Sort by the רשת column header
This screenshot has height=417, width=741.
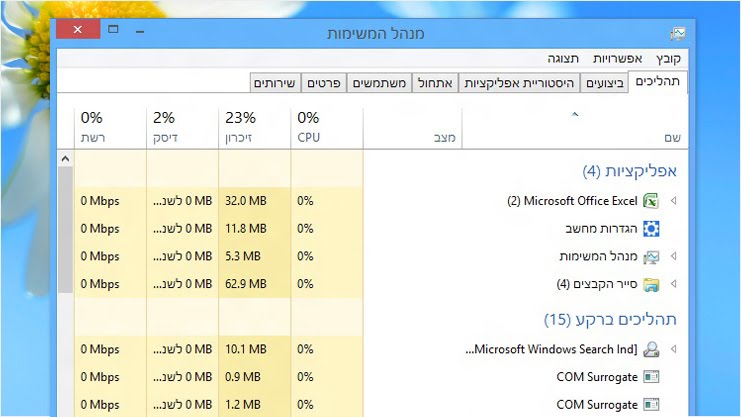click(110, 128)
